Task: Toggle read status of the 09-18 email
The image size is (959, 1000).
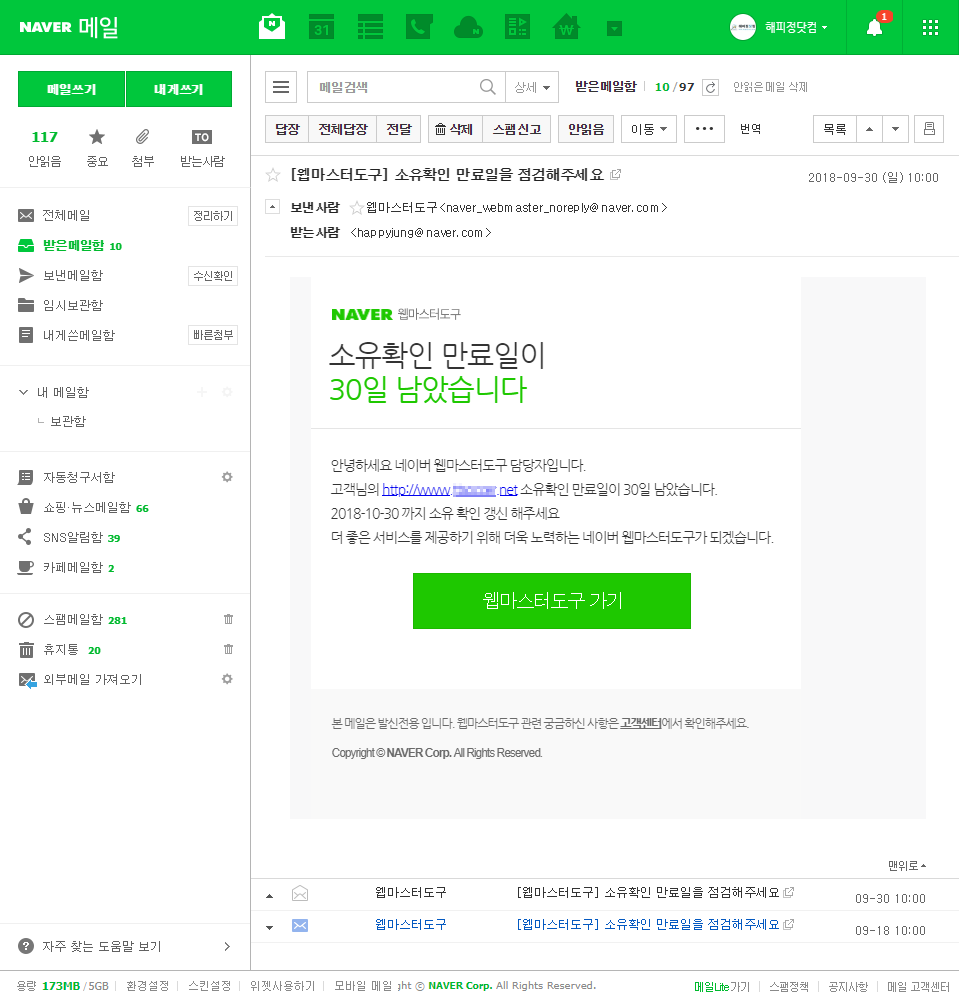Action: (x=299, y=926)
